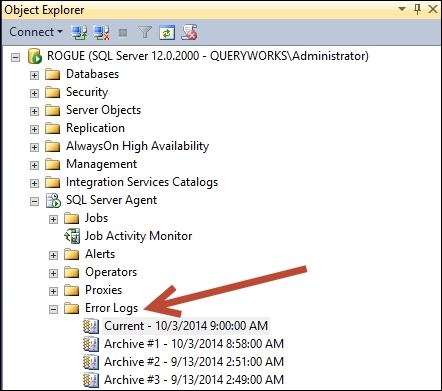
Task: Expand Integration Services Catalogs folder
Action: click(x=34, y=183)
